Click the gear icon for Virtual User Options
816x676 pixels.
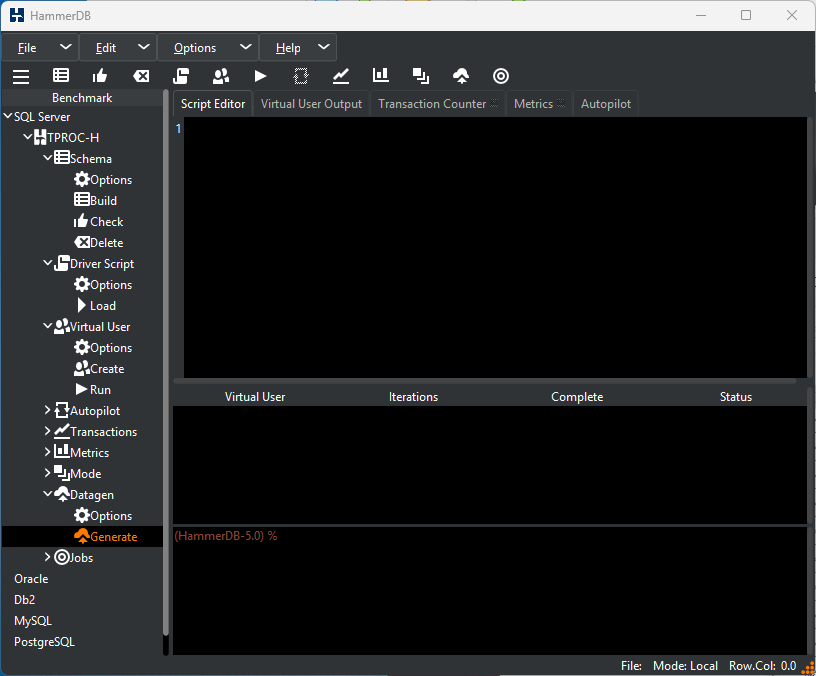[82, 347]
